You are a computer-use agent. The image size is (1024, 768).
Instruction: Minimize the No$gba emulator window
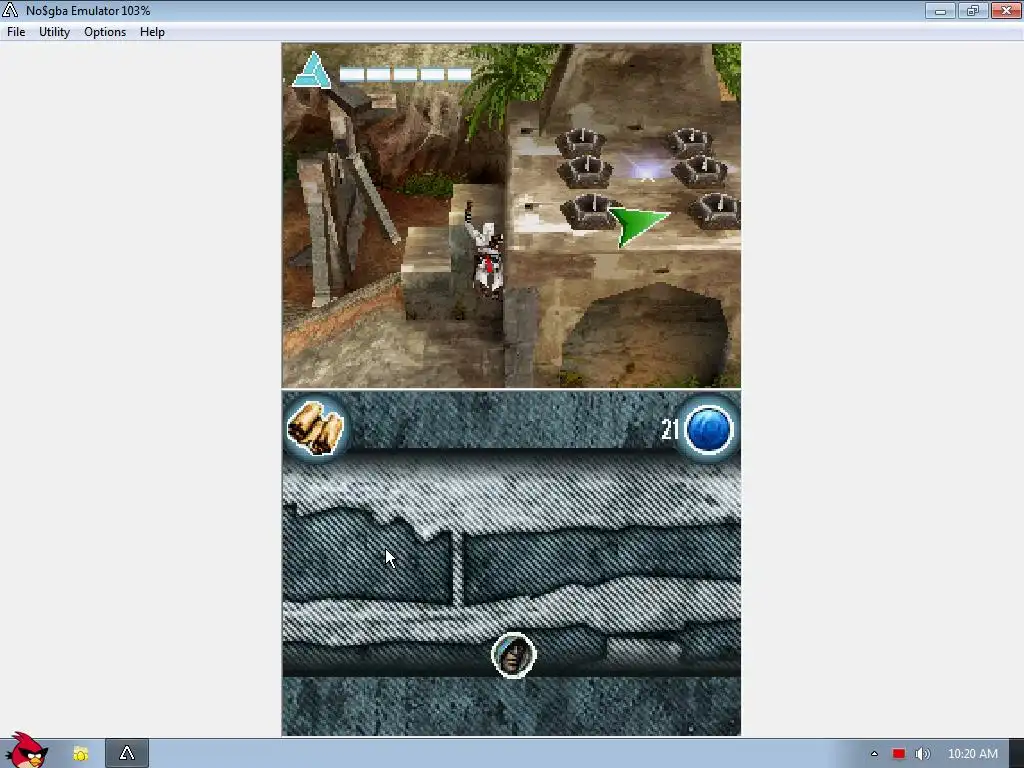[x=940, y=10]
